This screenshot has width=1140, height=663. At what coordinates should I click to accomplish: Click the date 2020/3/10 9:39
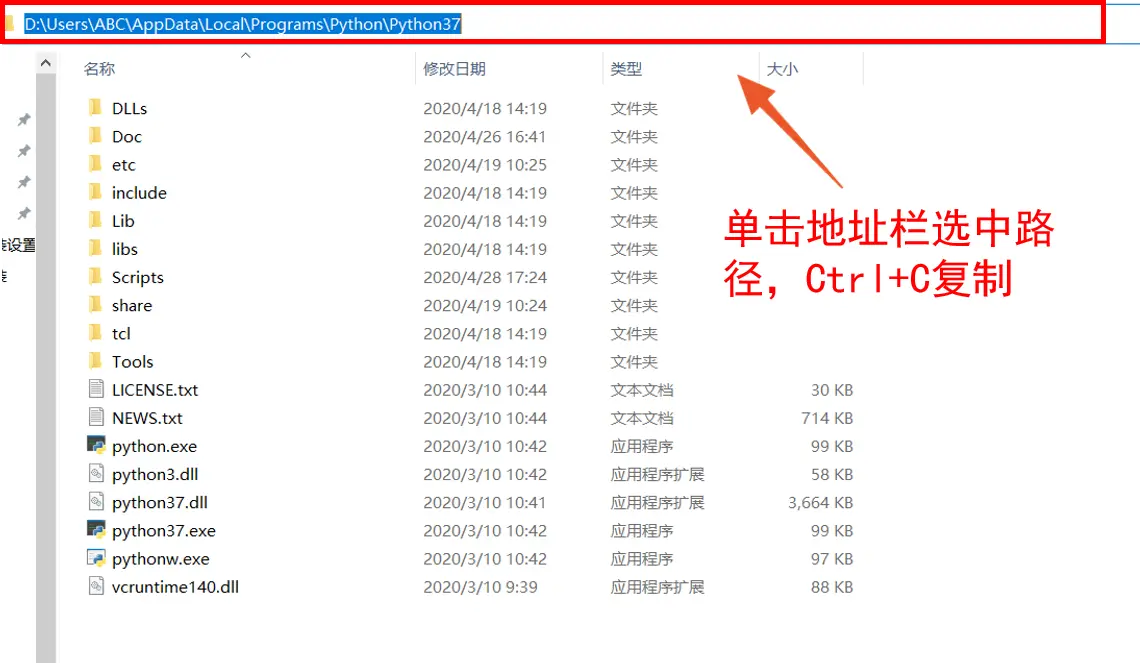481,587
